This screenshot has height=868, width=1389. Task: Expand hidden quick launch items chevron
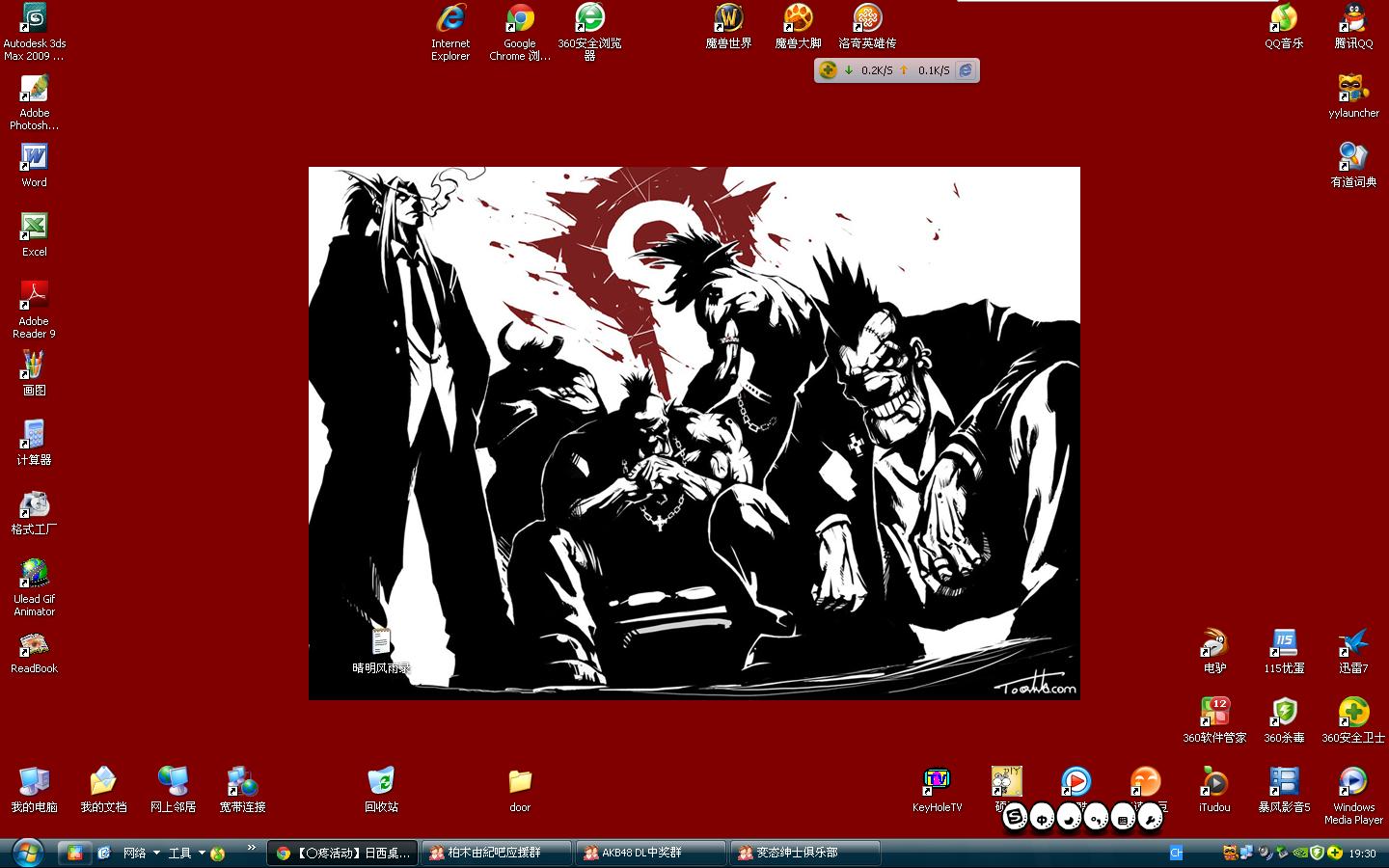coord(252,848)
